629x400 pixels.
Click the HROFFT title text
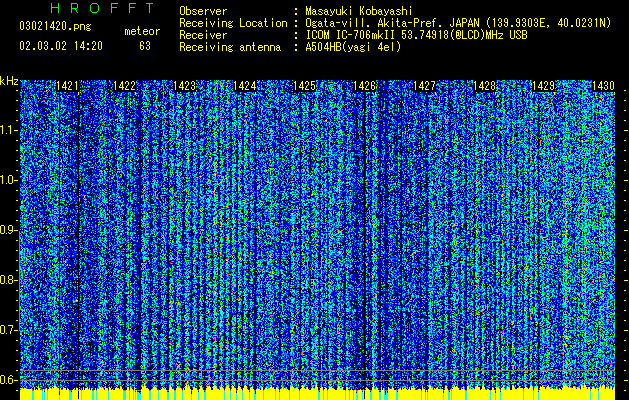pyautogui.click(x=103, y=8)
